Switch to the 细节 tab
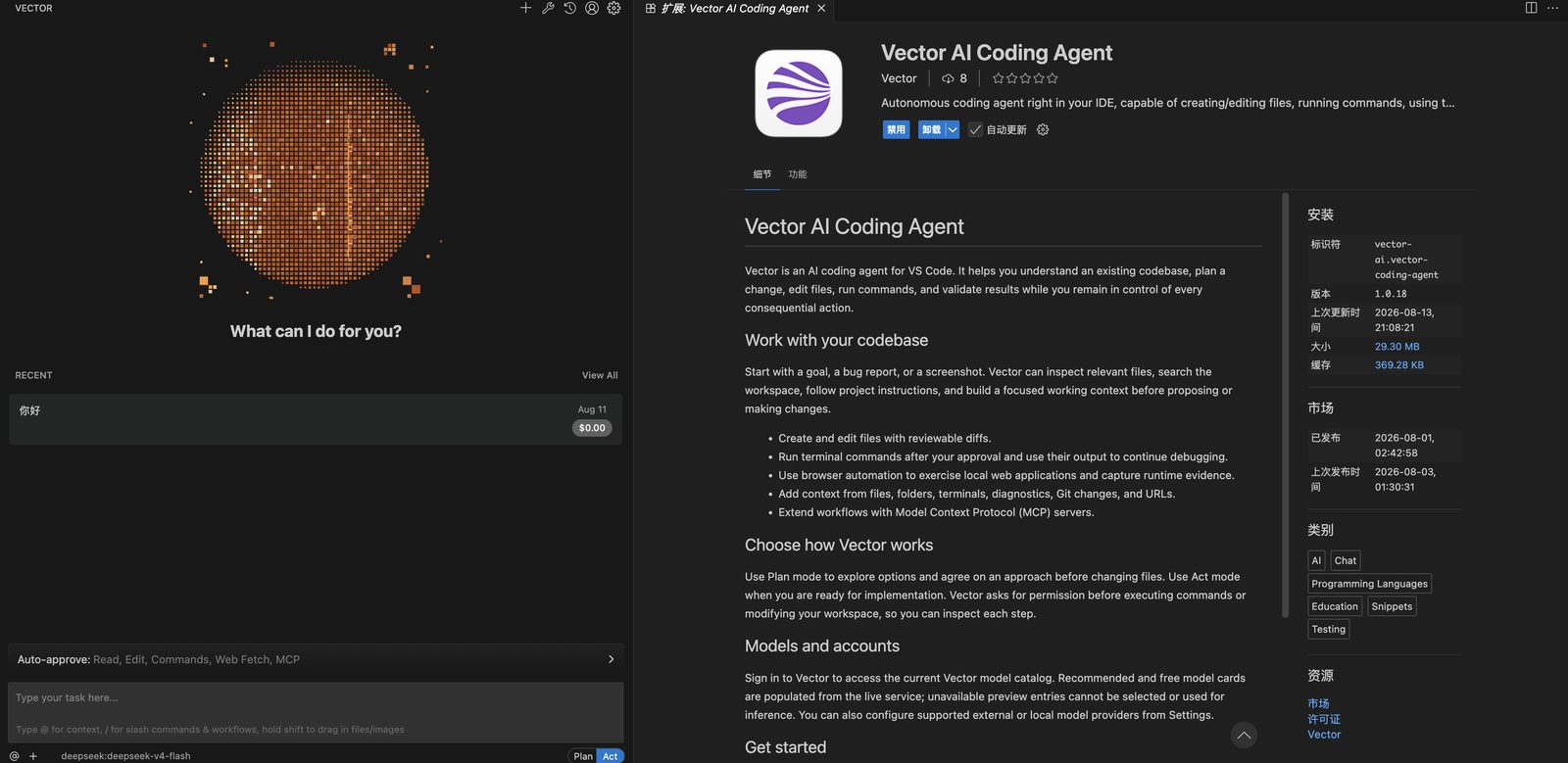The image size is (1568, 763). click(x=762, y=174)
